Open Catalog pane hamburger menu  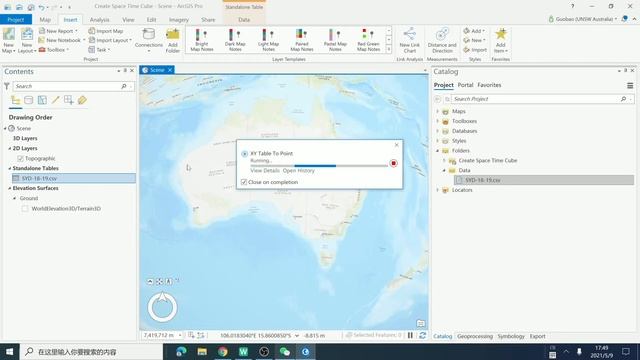coord(630,85)
